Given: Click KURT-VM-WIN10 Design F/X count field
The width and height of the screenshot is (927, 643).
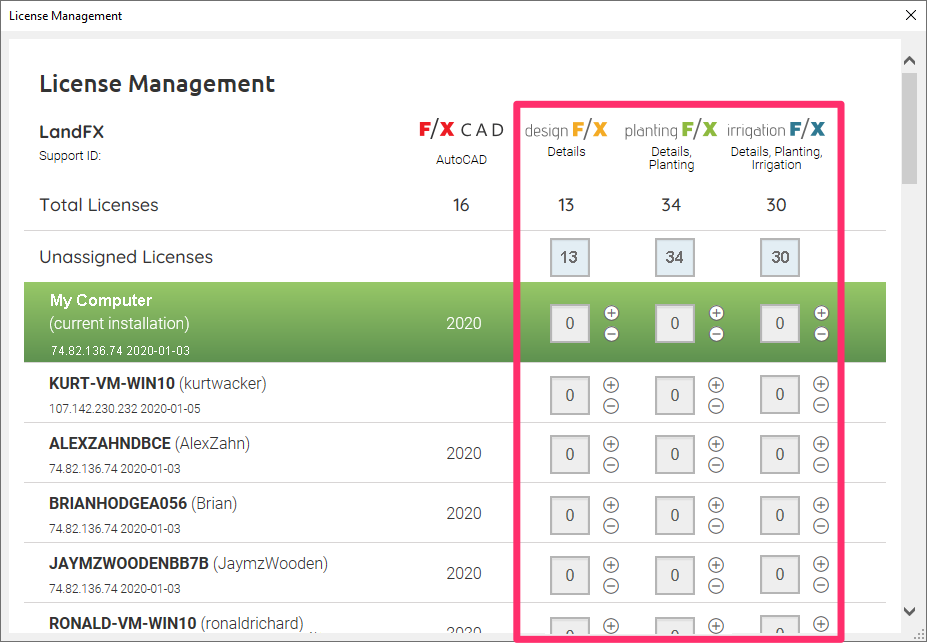Looking at the screenshot, I should pos(570,395).
